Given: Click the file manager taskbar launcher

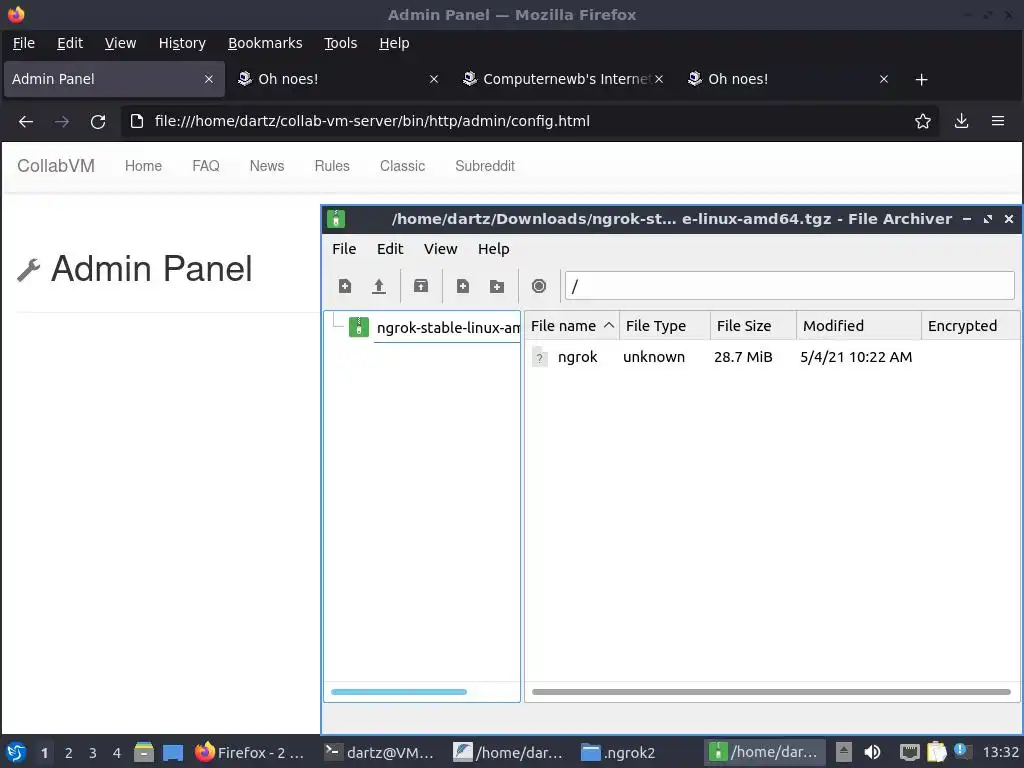Looking at the screenshot, I should click(x=144, y=752).
